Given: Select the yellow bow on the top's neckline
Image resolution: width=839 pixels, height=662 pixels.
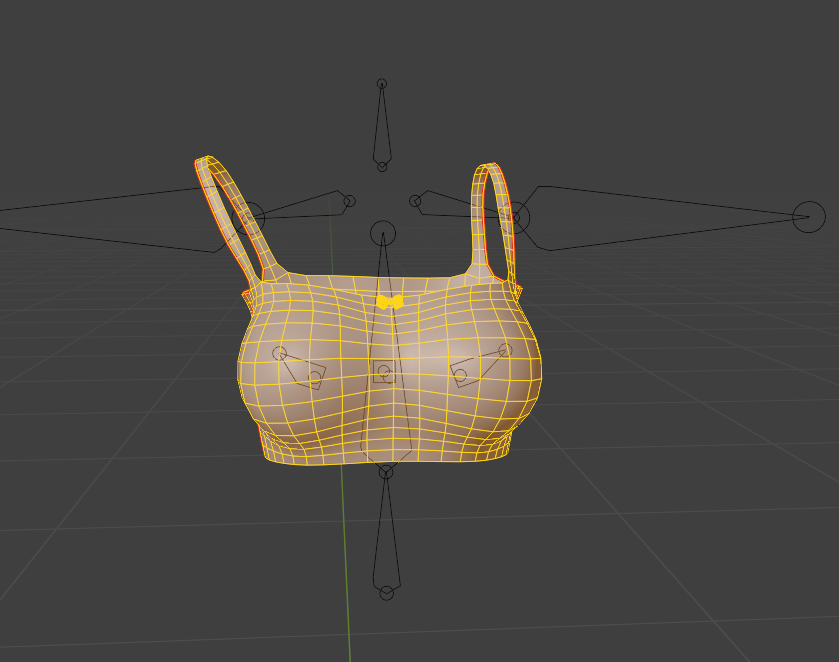Looking at the screenshot, I should click(389, 302).
